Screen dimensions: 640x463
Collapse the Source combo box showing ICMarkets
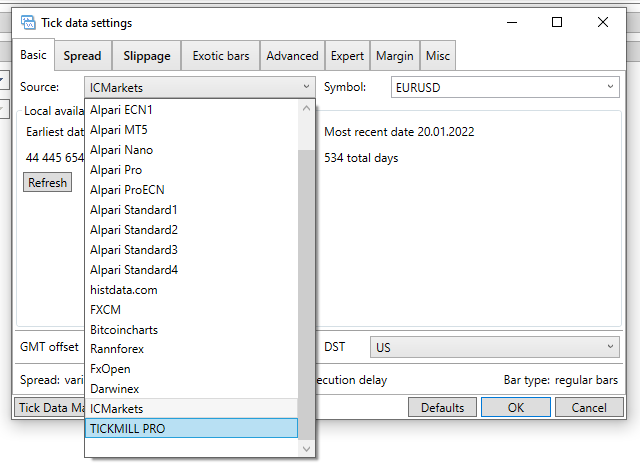tap(200, 87)
